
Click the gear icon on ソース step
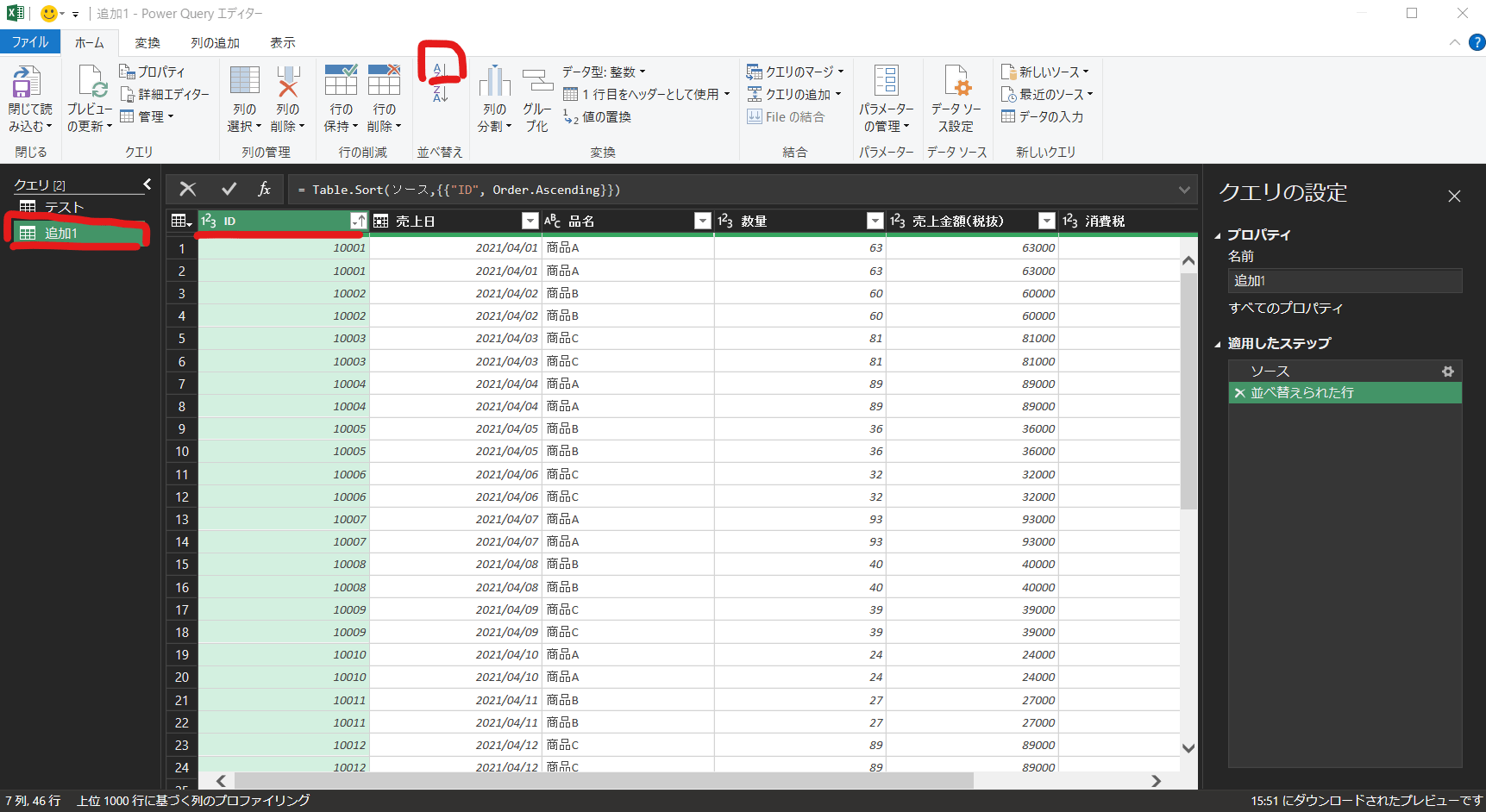1447,372
